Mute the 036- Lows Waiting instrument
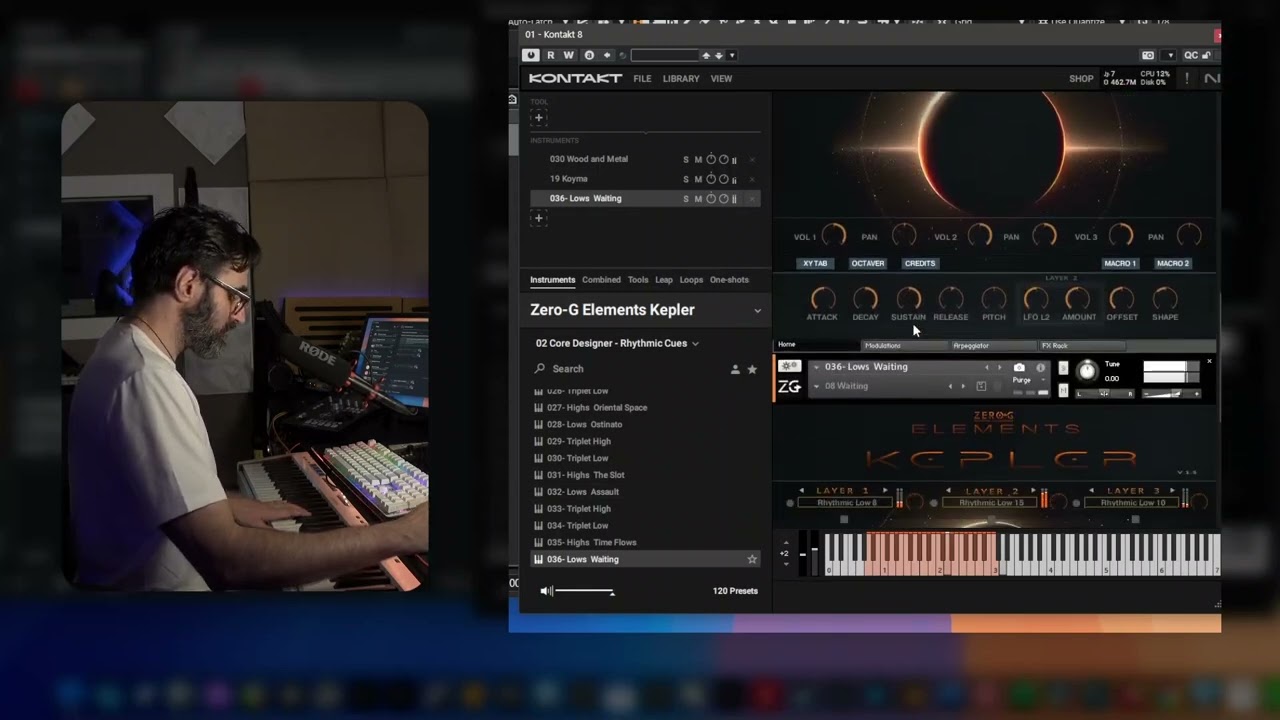This screenshot has width=1280, height=720. [698, 199]
